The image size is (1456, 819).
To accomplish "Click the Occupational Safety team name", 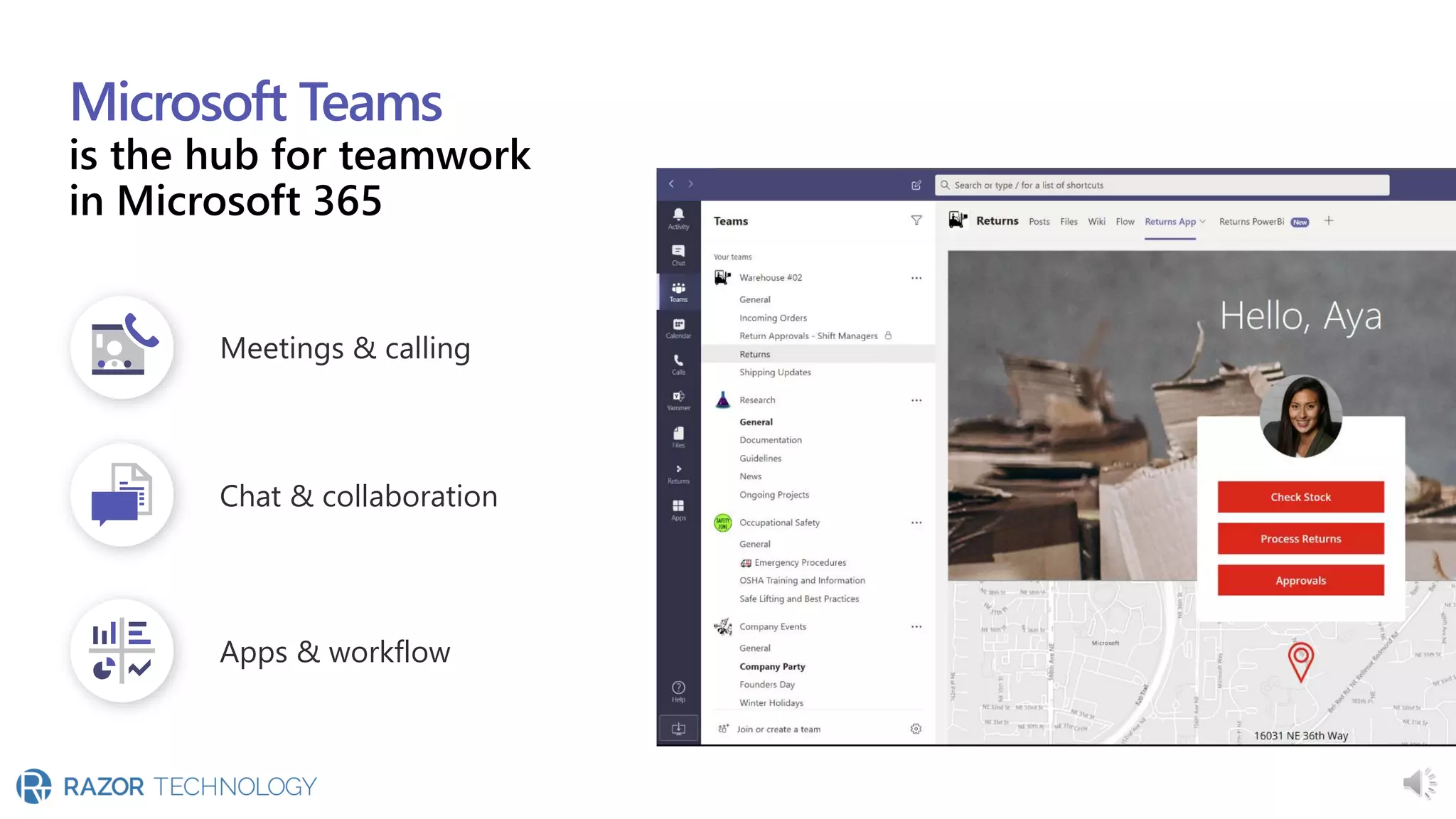I will coord(779,523).
